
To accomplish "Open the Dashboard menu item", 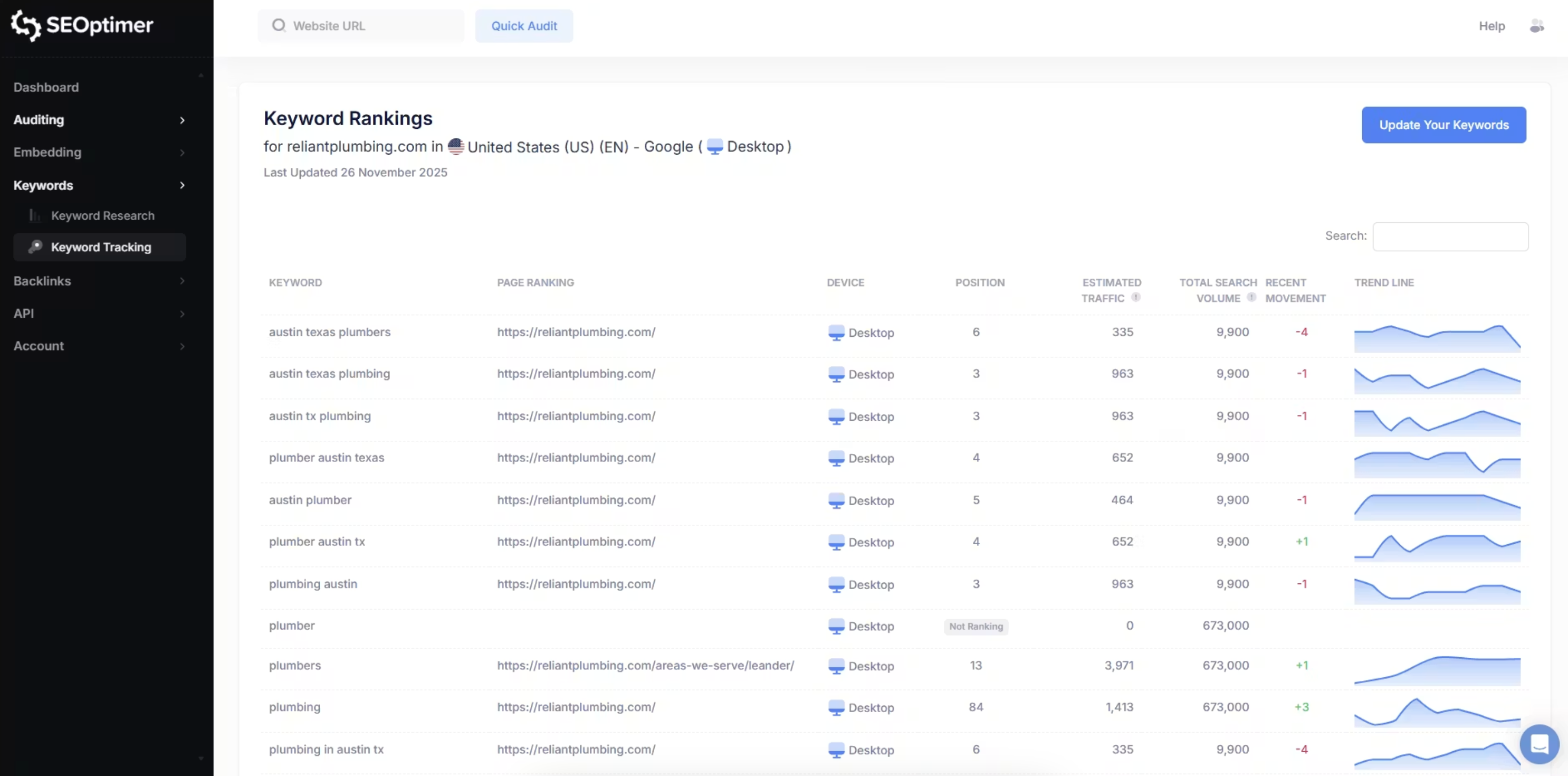I will pos(46,87).
